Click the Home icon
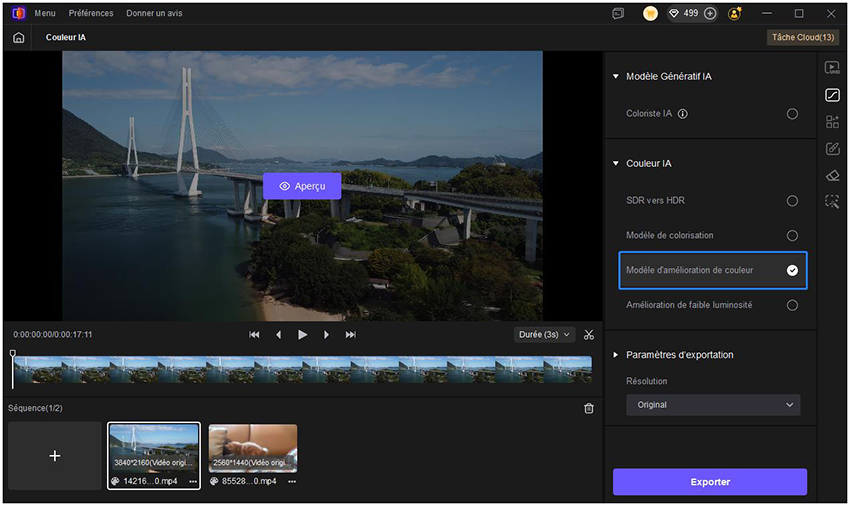 click(x=18, y=38)
